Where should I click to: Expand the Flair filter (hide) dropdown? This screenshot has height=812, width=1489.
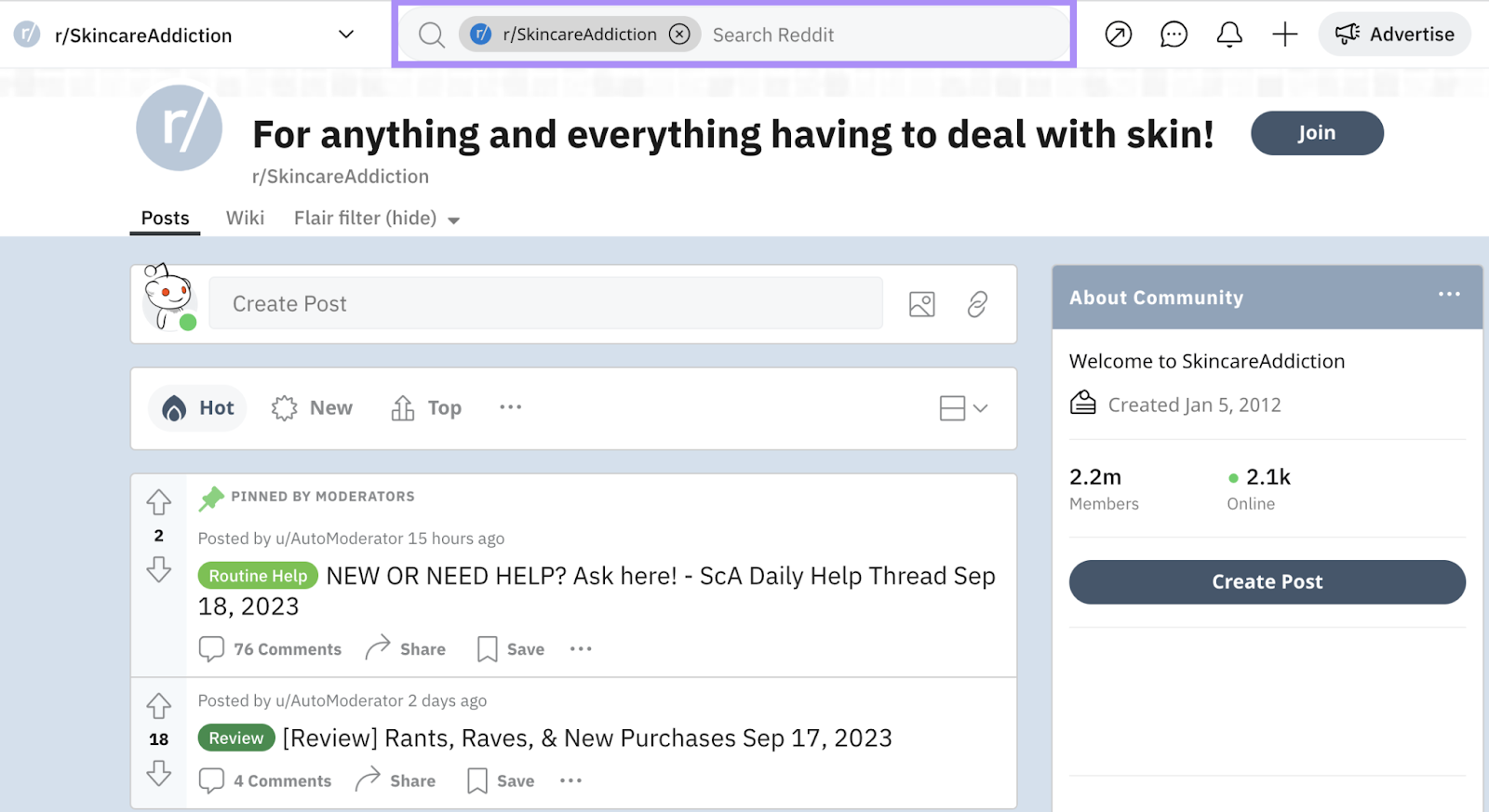377,219
